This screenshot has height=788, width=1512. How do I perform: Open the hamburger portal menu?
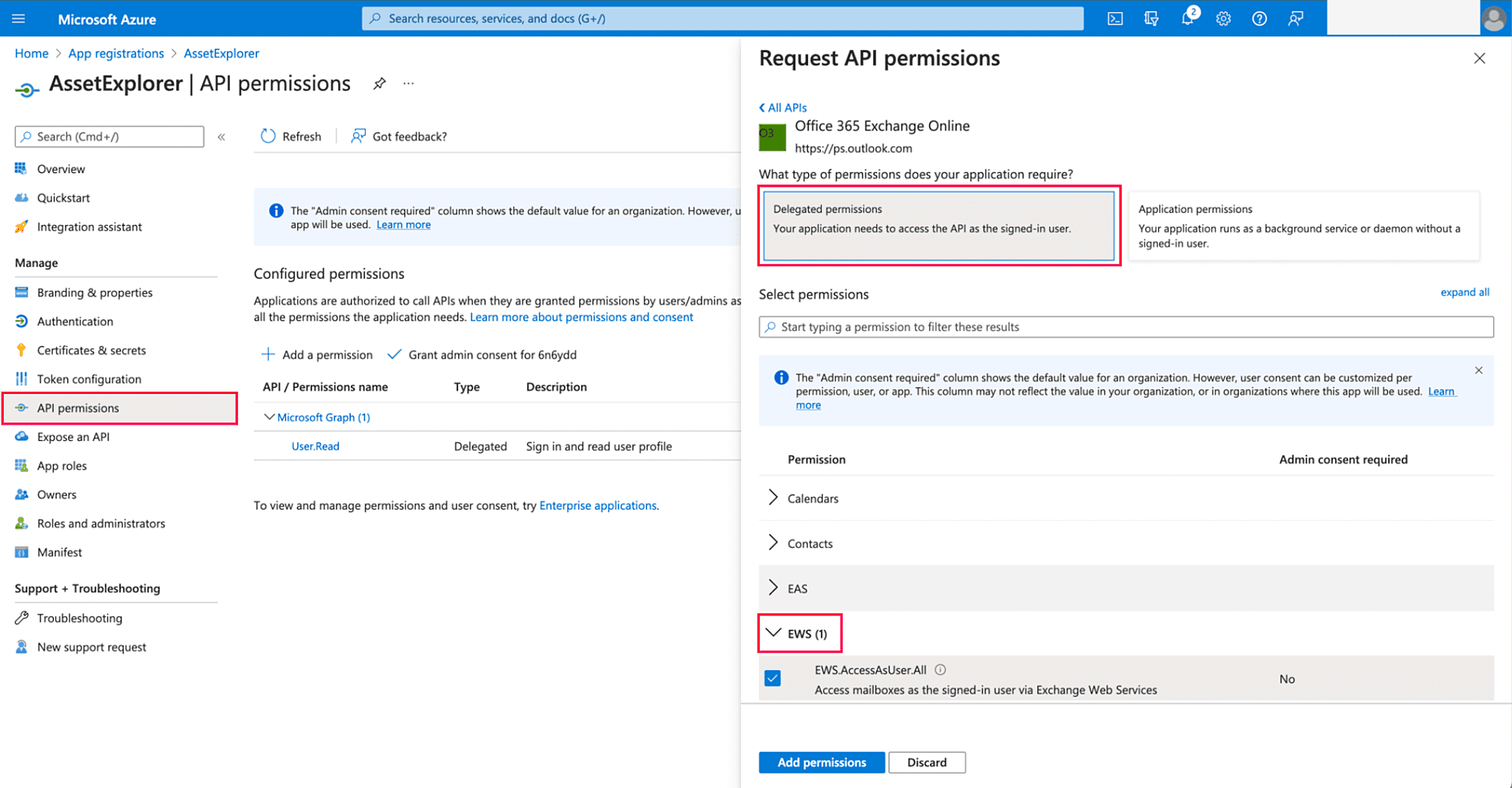pos(19,19)
